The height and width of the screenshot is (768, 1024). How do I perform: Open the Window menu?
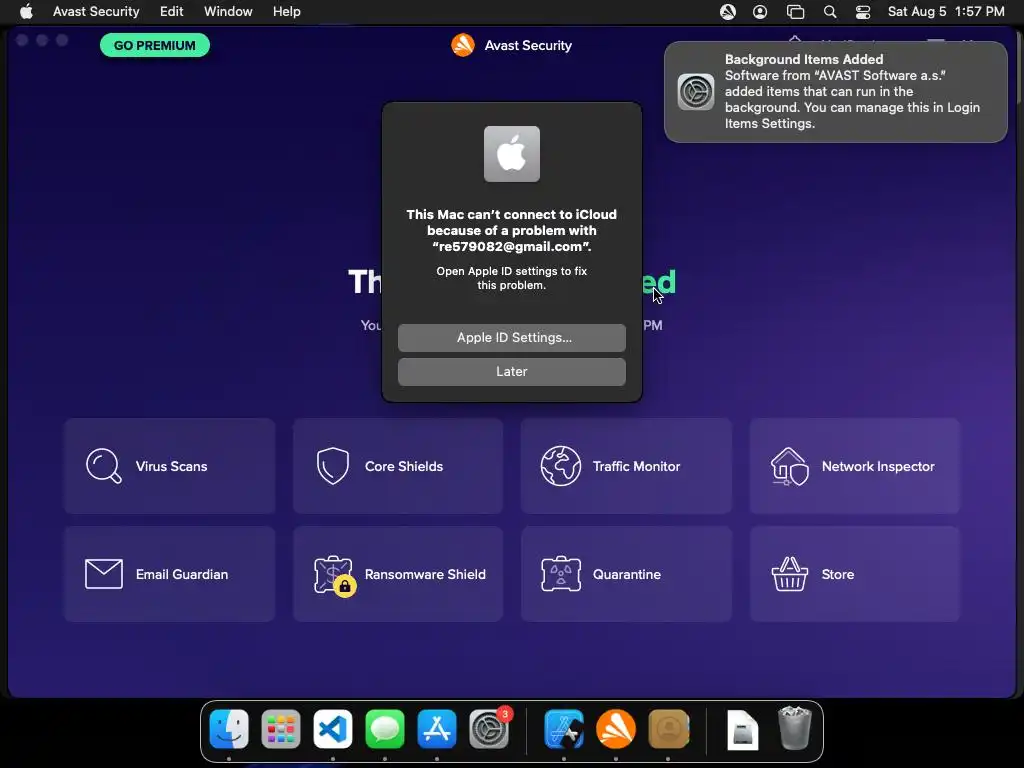(228, 11)
